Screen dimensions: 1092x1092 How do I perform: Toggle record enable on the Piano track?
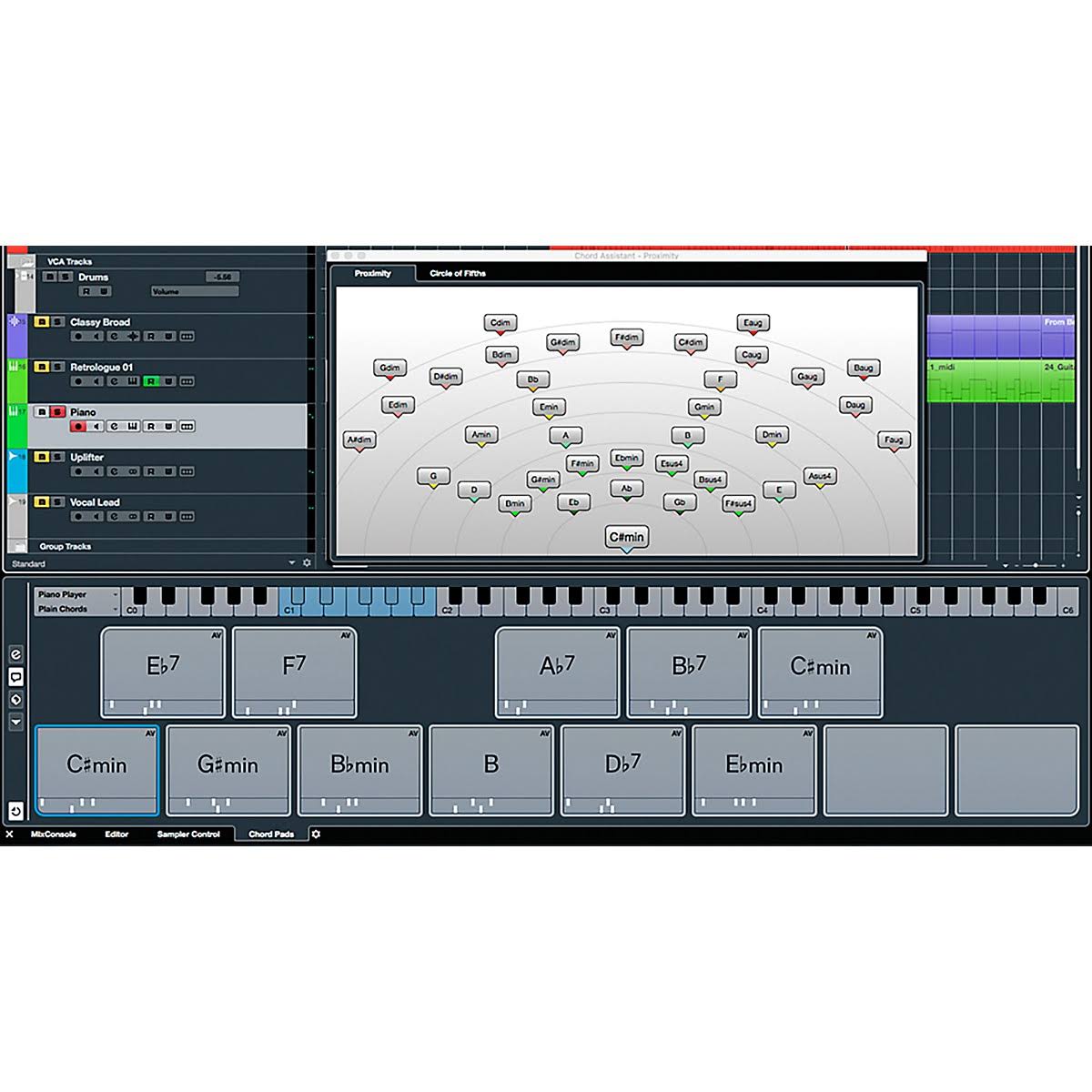pyautogui.click(x=77, y=426)
